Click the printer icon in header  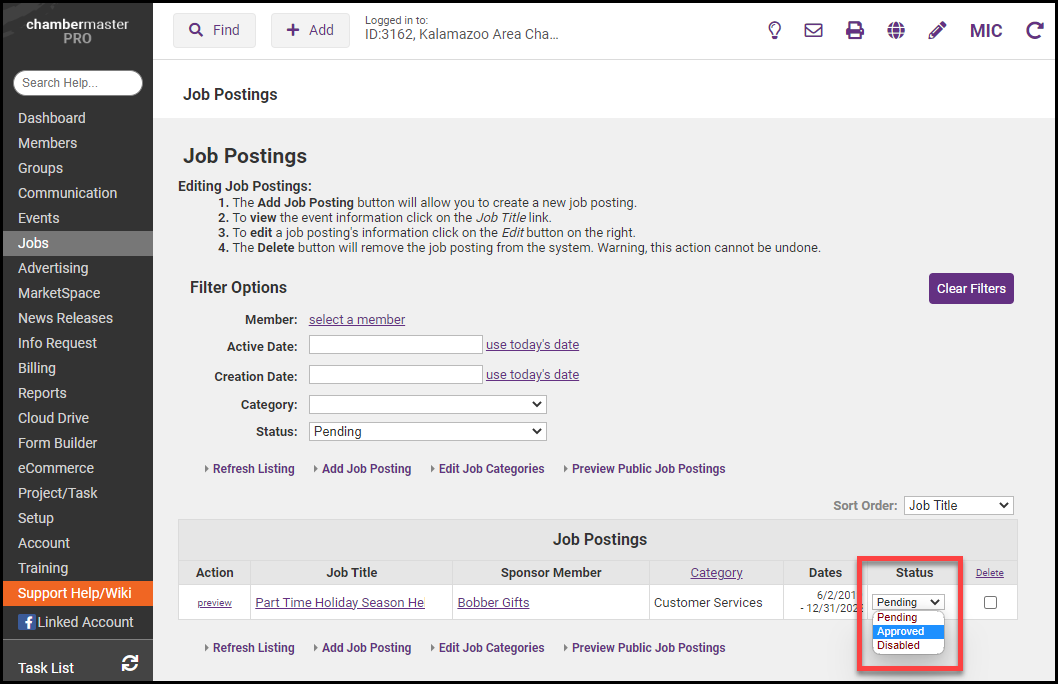[x=855, y=30]
